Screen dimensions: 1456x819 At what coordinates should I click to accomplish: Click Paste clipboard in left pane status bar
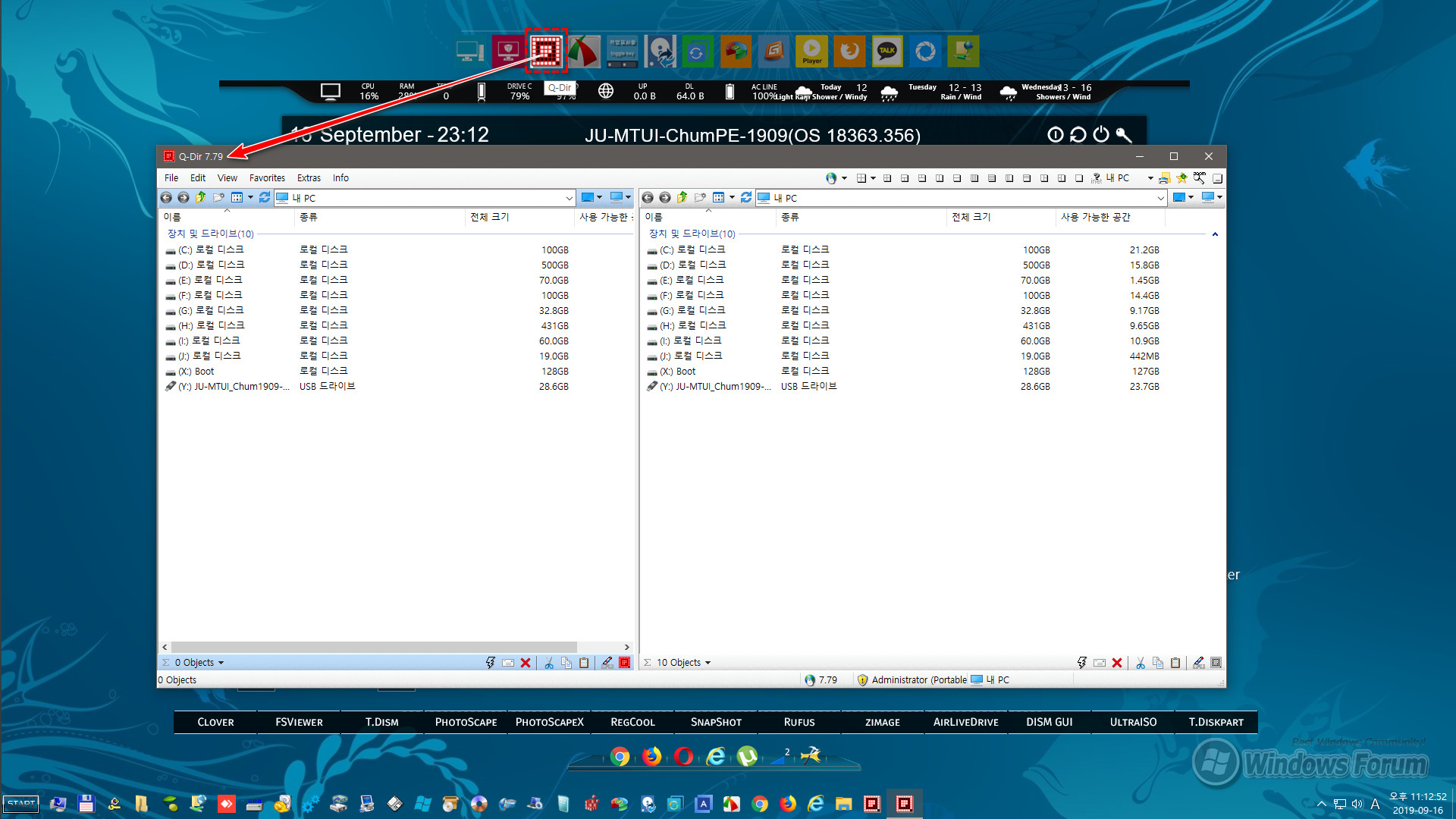[584, 663]
